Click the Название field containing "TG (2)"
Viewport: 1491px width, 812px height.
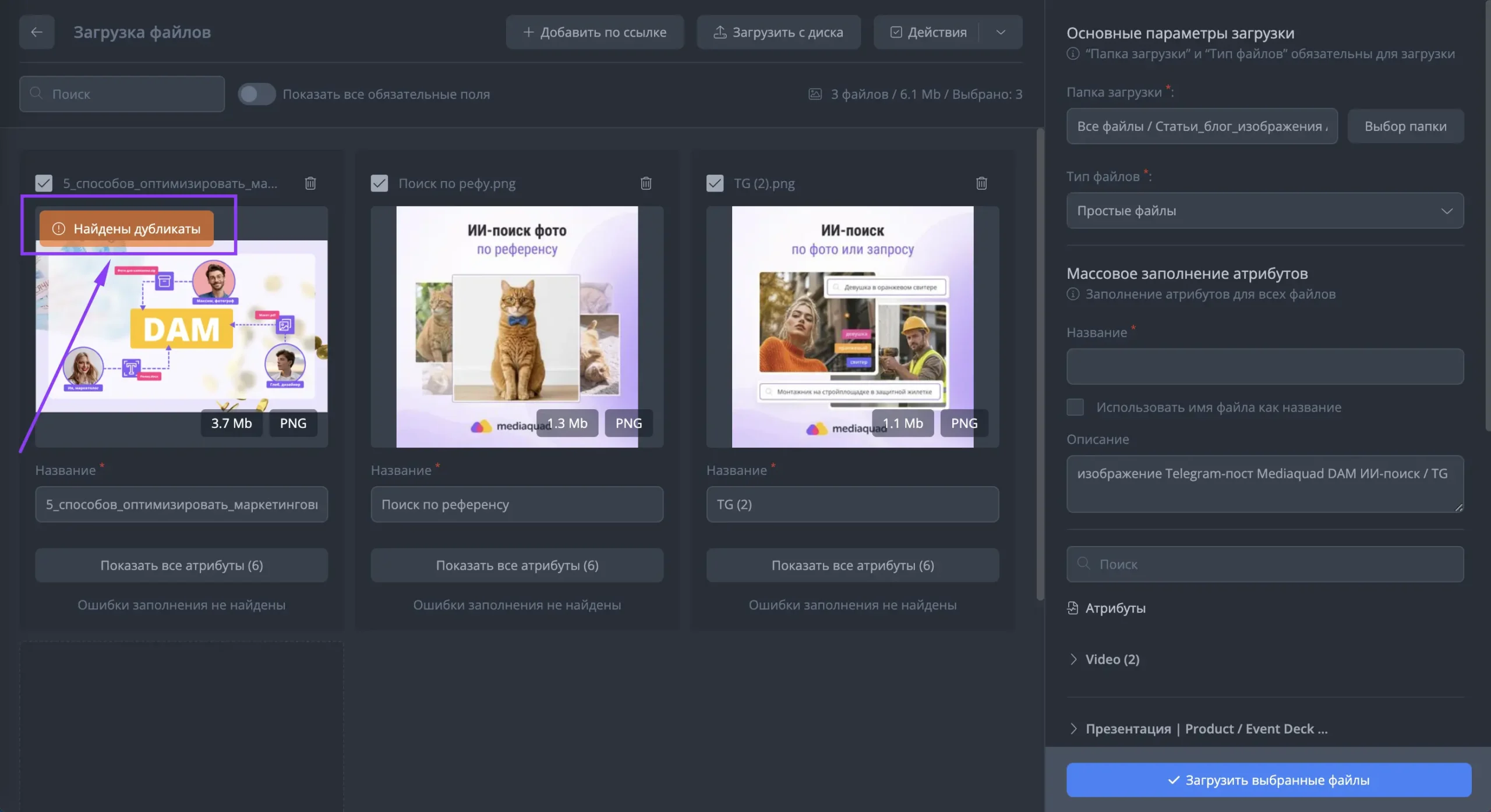853,505
